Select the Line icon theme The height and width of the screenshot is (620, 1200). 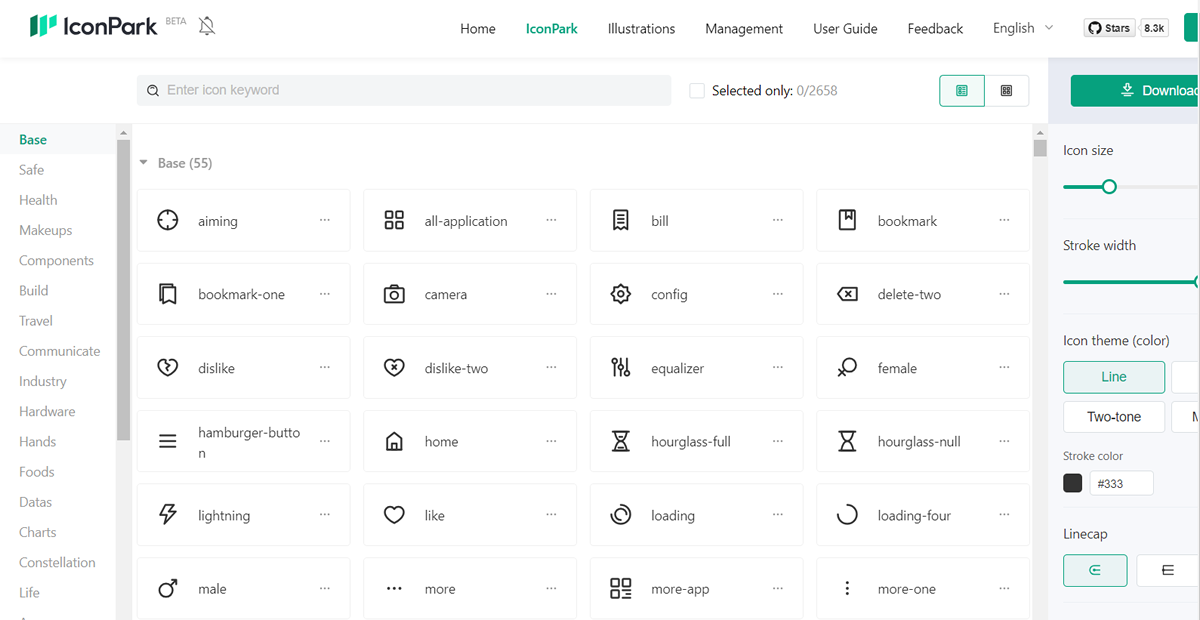tap(1114, 377)
